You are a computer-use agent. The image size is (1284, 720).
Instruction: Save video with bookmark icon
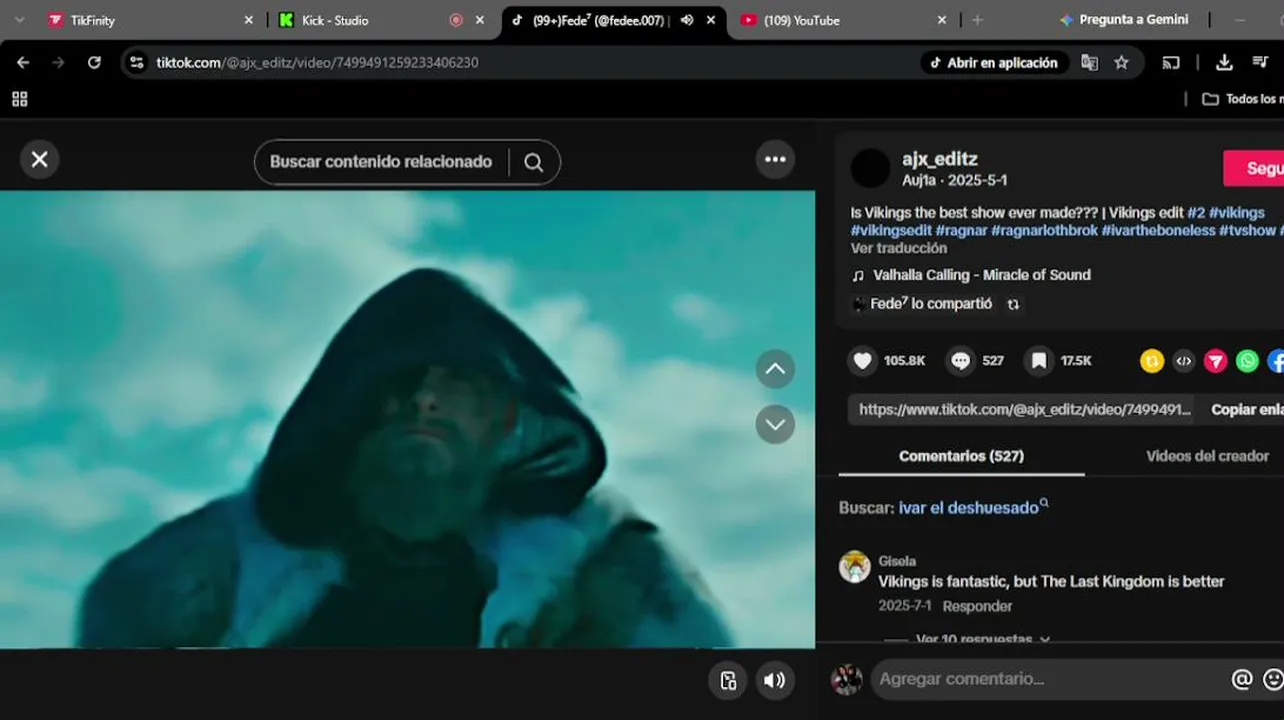(1039, 361)
